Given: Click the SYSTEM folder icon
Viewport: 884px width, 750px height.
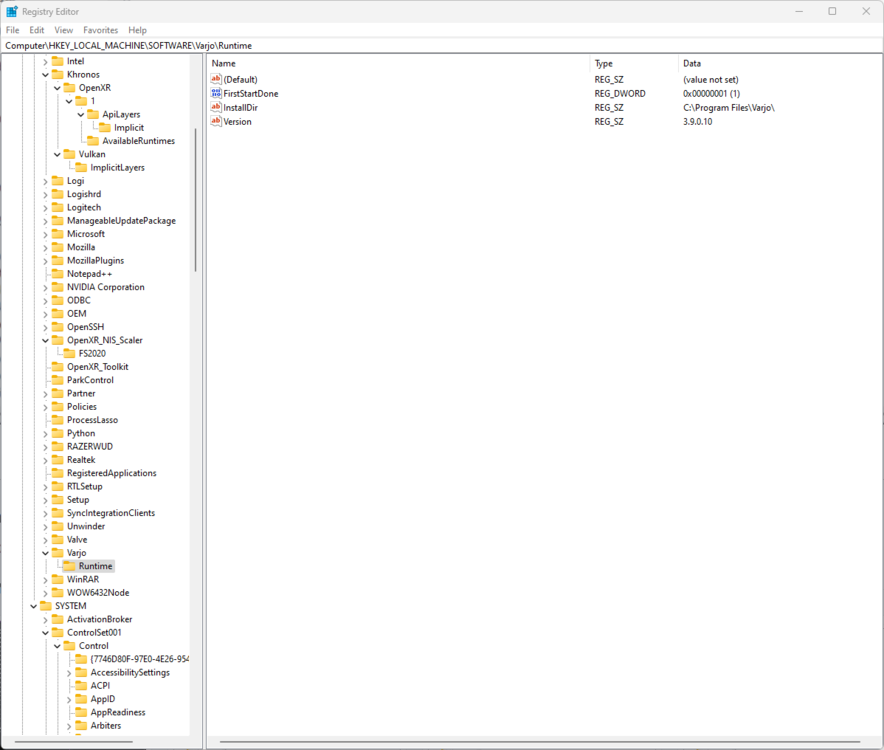Looking at the screenshot, I should (46, 606).
